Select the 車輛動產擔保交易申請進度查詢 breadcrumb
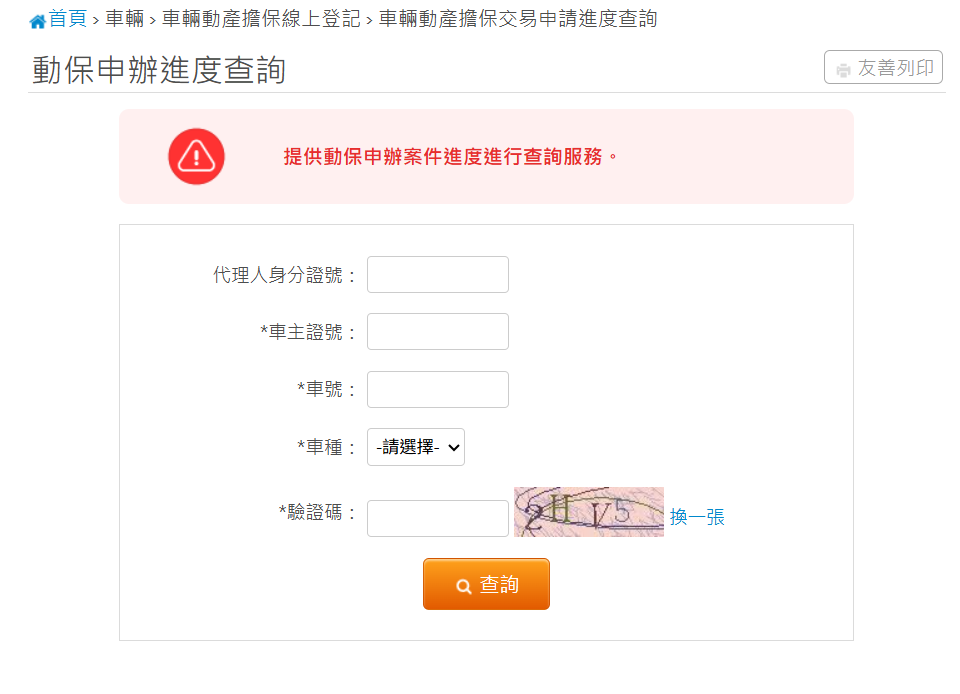The width and height of the screenshot is (960, 694). pyautogui.click(x=518, y=19)
